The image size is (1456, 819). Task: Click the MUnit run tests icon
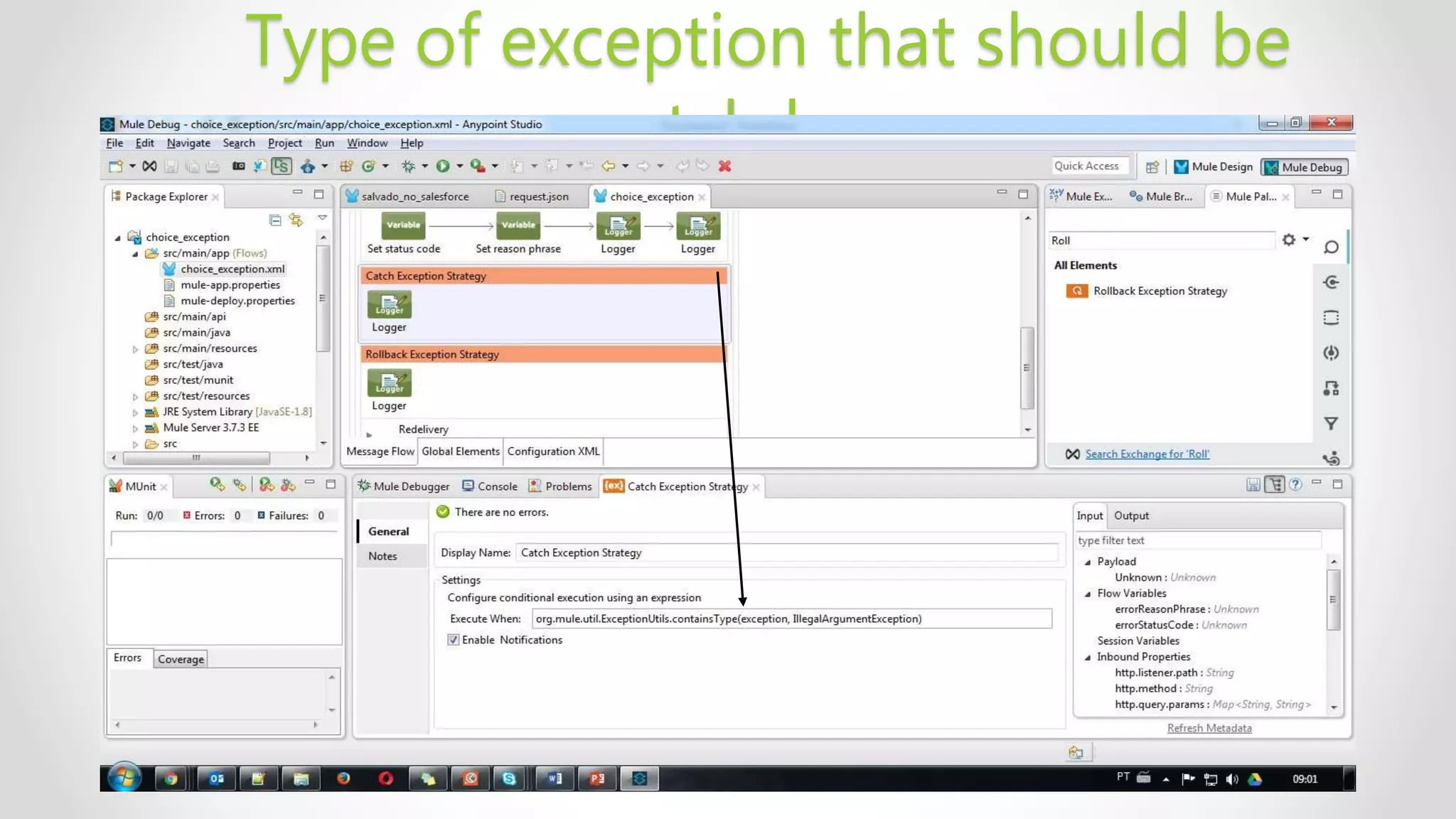tap(217, 485)
